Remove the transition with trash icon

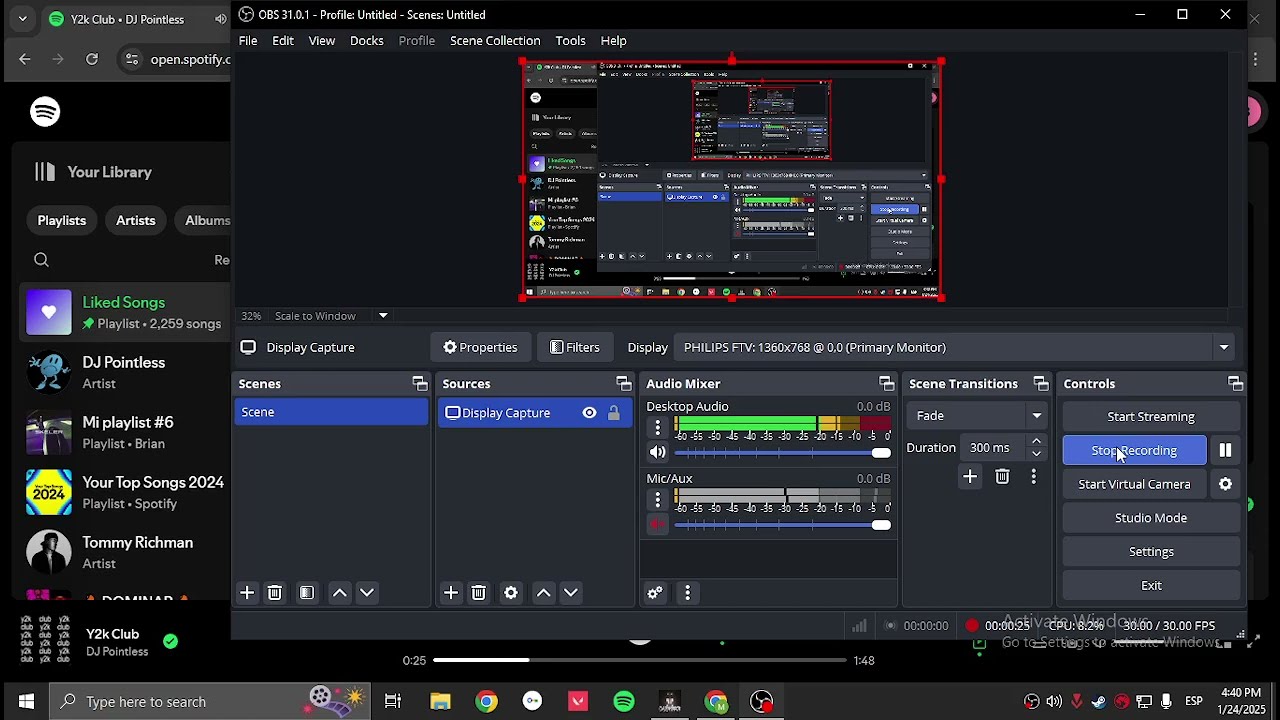point(1002,477)
